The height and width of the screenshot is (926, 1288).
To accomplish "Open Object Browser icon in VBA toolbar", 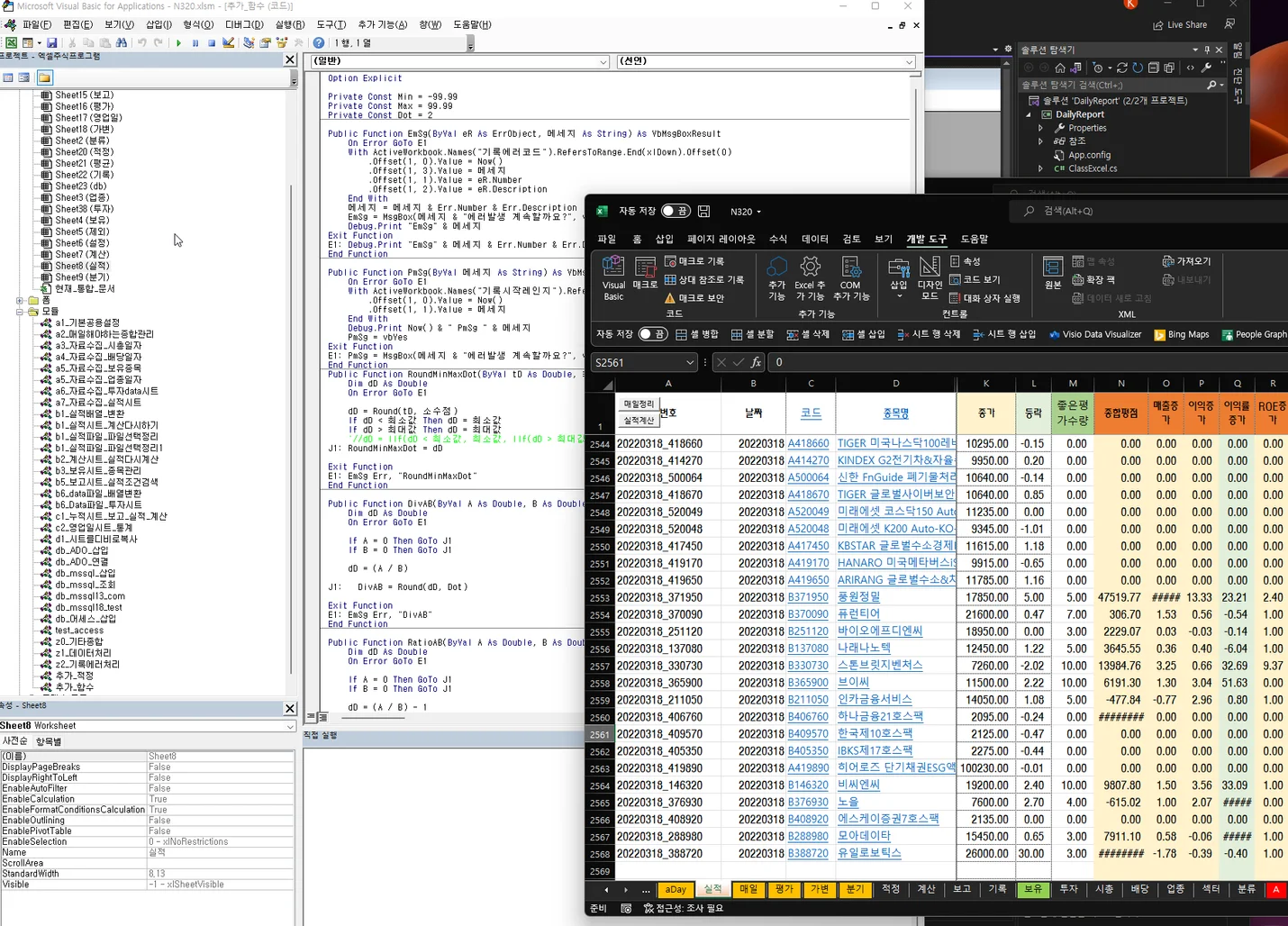I will 282,42.
